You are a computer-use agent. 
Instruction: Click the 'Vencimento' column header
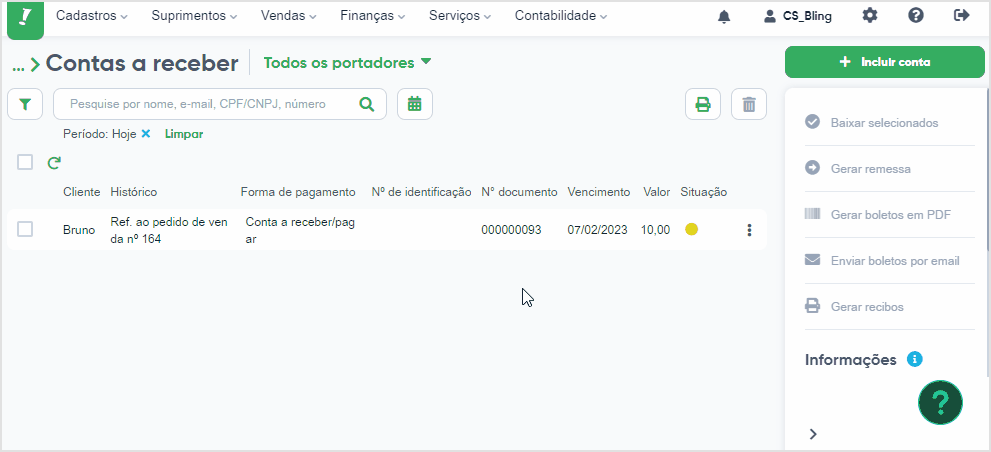pyautogui.click(x=599, y=192)
